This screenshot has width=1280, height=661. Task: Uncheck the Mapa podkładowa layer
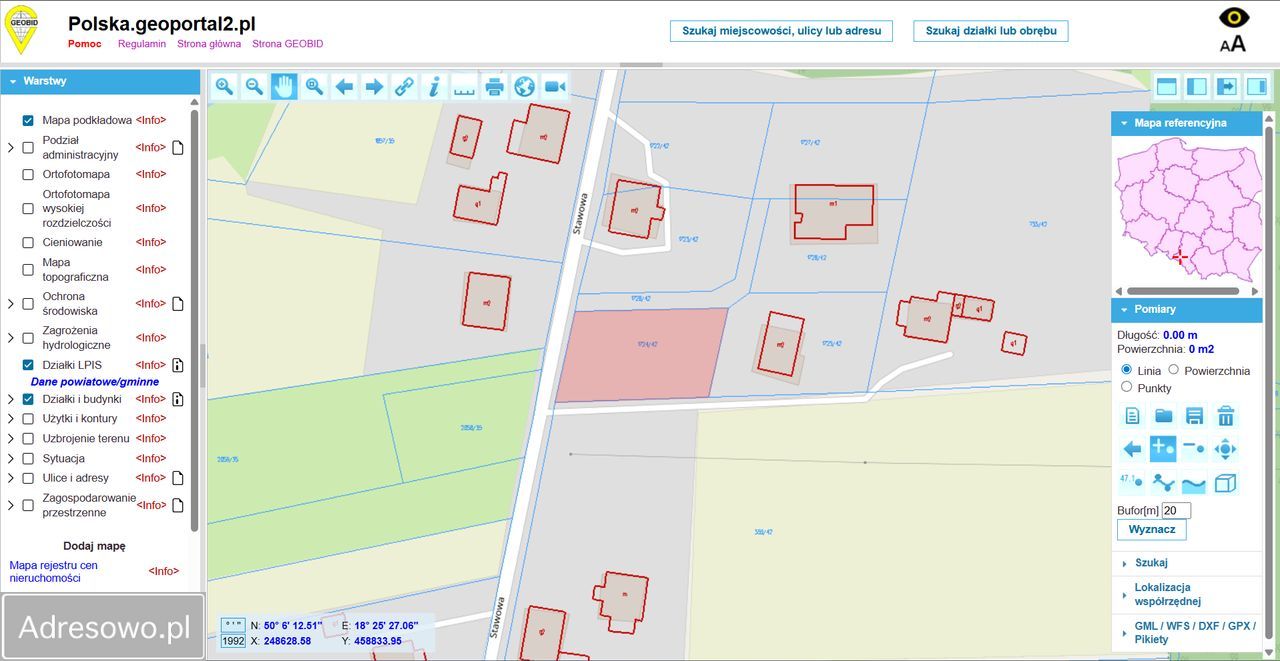tap(28, 120)
